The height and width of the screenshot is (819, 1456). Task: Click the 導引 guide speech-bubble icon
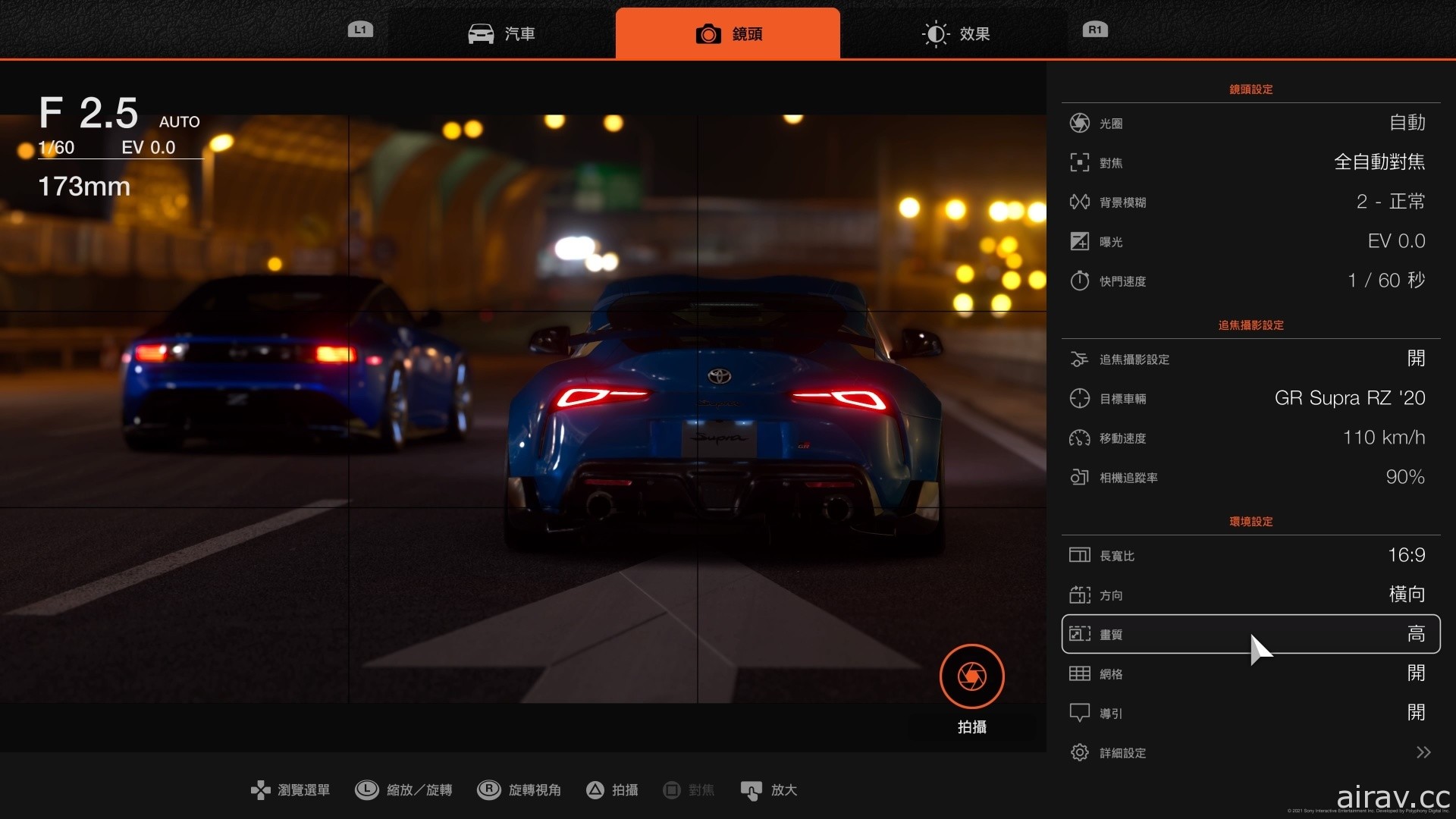[1080, 713]
